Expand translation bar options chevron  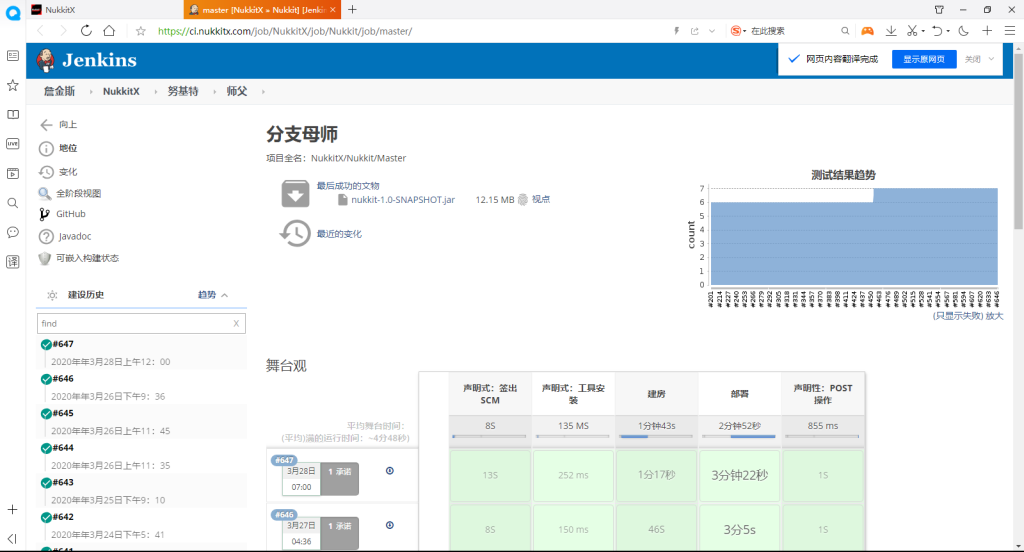[x=991, y=59]
